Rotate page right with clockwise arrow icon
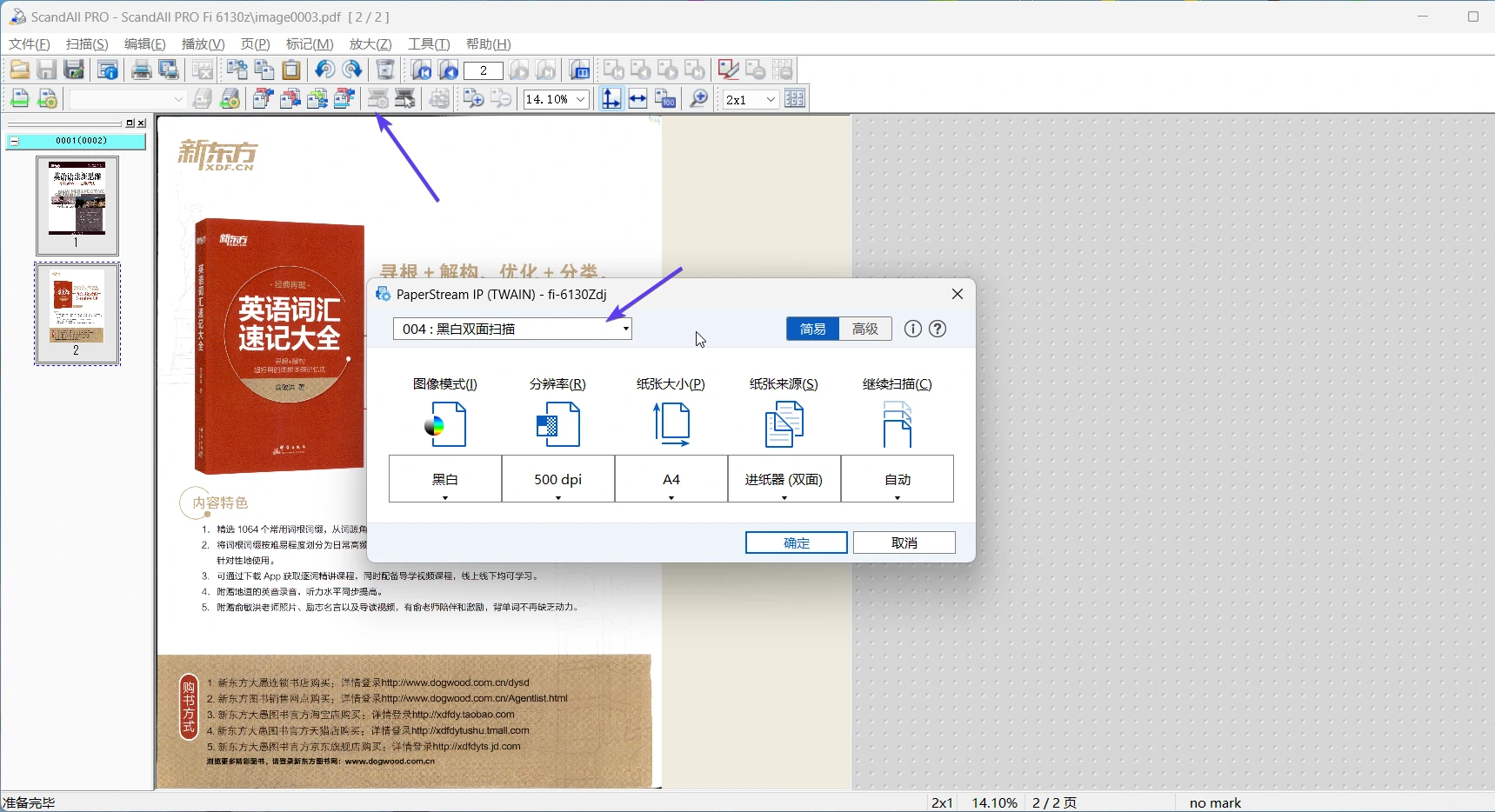This screenshot has height=812, width=1495. click(352, 70)
